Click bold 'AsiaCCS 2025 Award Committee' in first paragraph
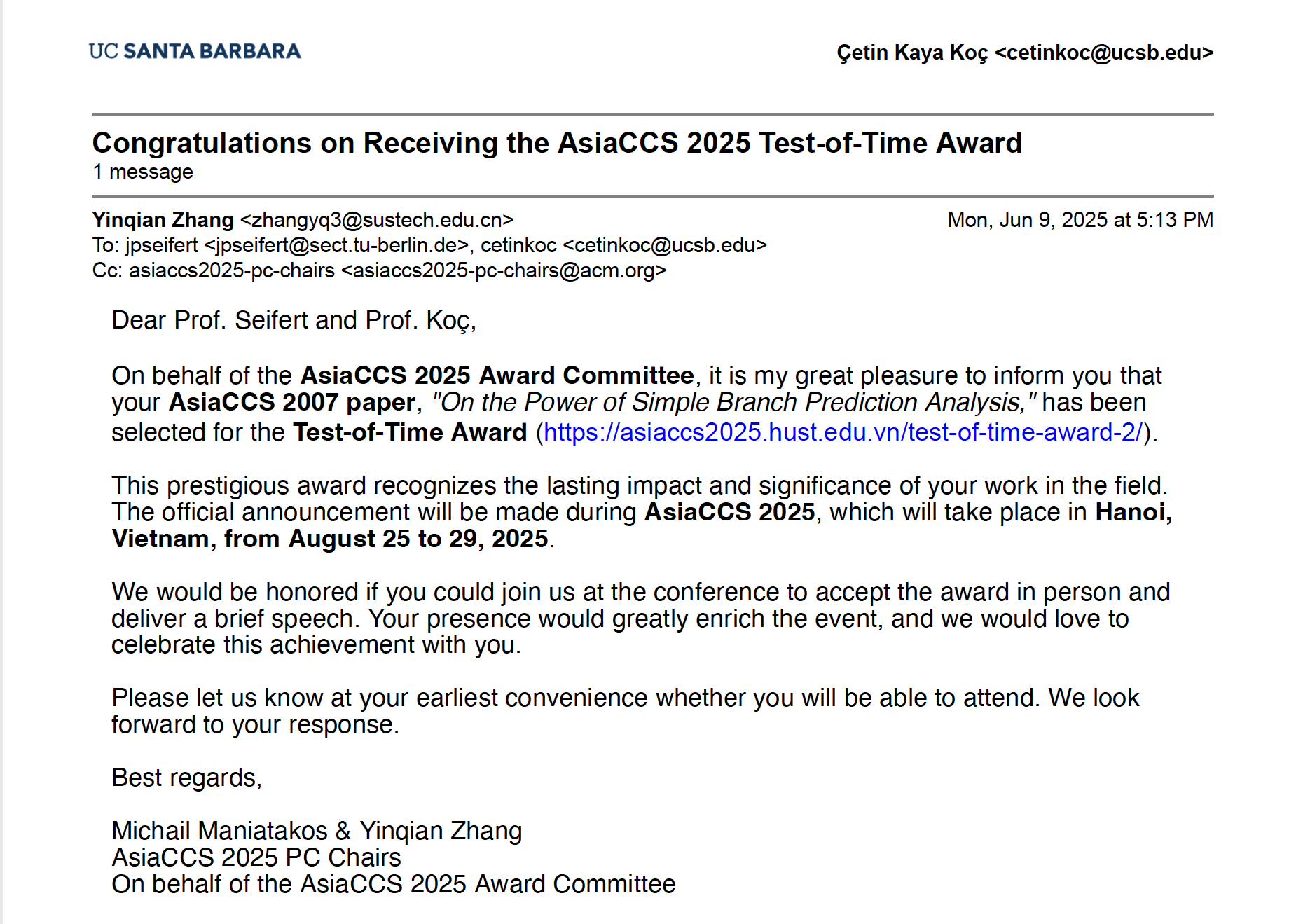The image size is (1303, 924). point(497,375)
